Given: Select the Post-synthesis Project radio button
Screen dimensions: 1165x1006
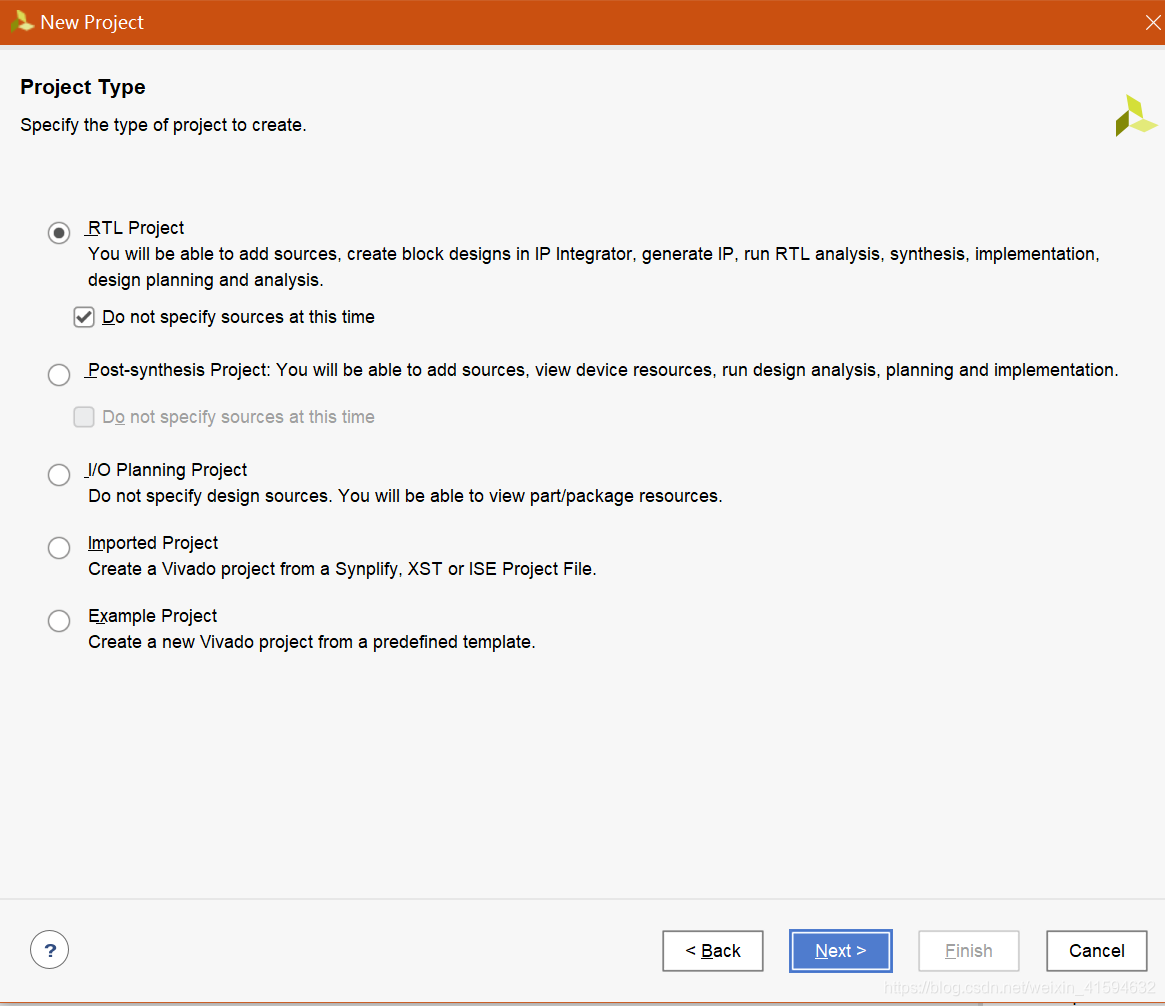Looking at the screenshot, I should click(x=59, y=374).
